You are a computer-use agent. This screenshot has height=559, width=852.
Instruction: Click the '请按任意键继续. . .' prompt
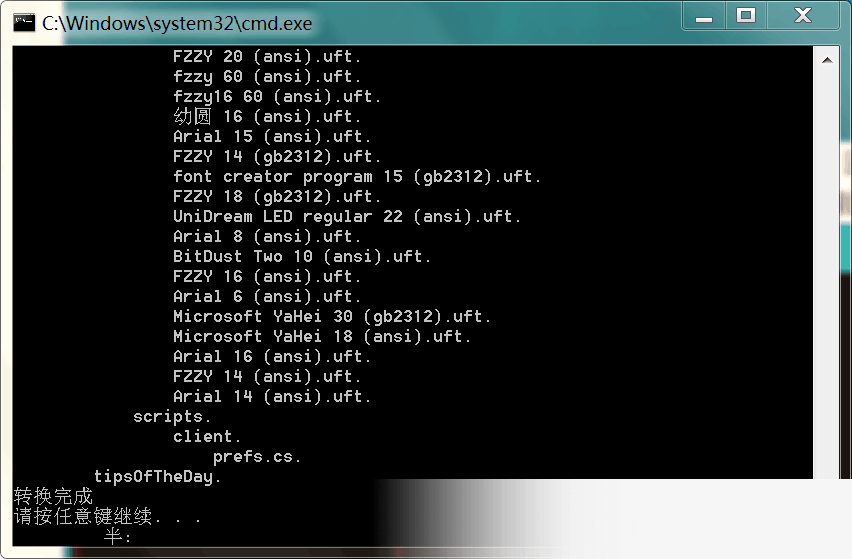[107, 516]
